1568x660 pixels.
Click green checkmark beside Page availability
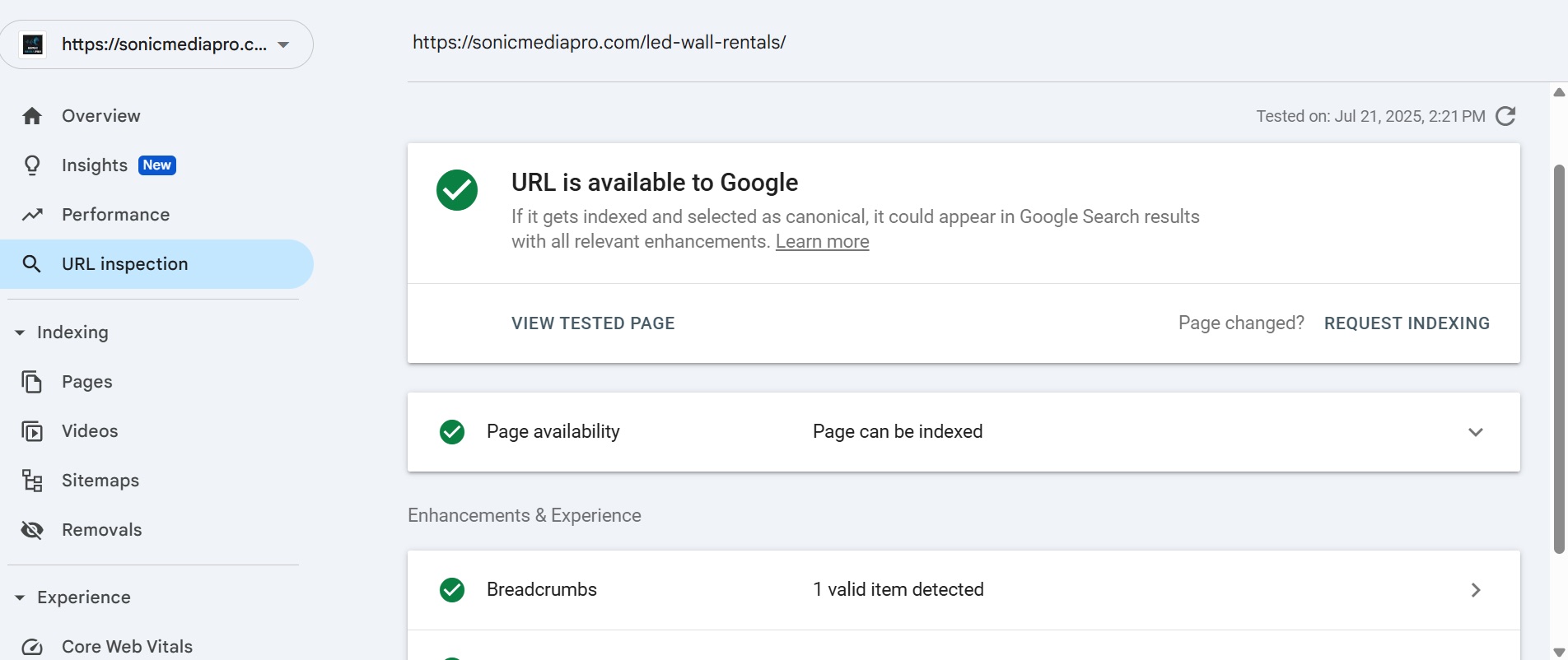tap(452, 432)
